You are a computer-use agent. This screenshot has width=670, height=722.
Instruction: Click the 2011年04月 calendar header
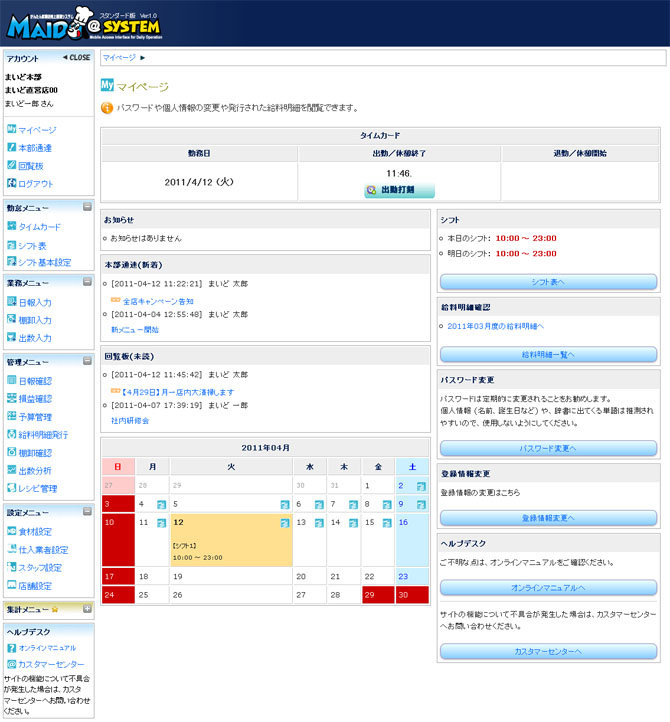265,448
